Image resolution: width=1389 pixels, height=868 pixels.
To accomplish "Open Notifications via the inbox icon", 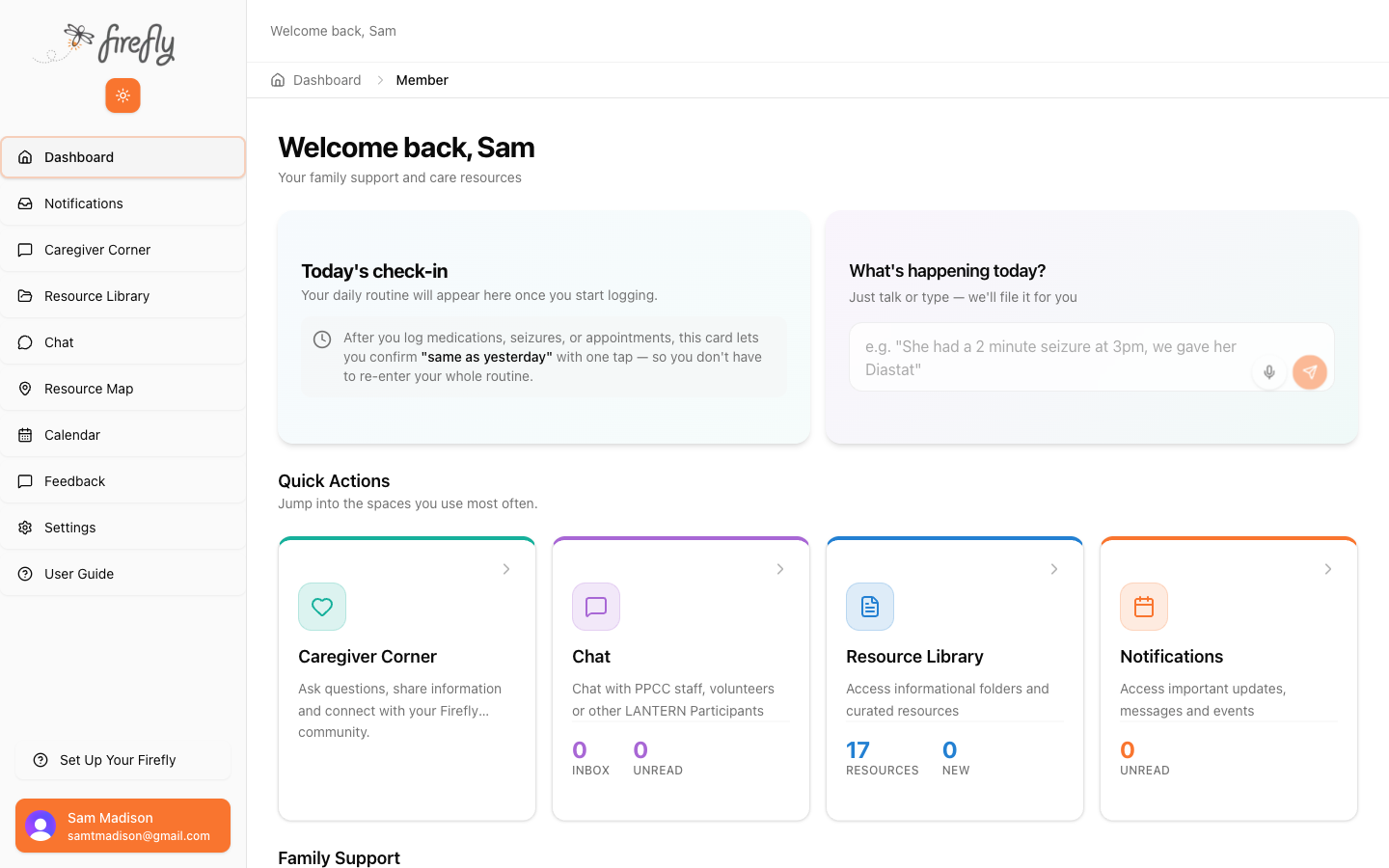I will tap(25, 203).
